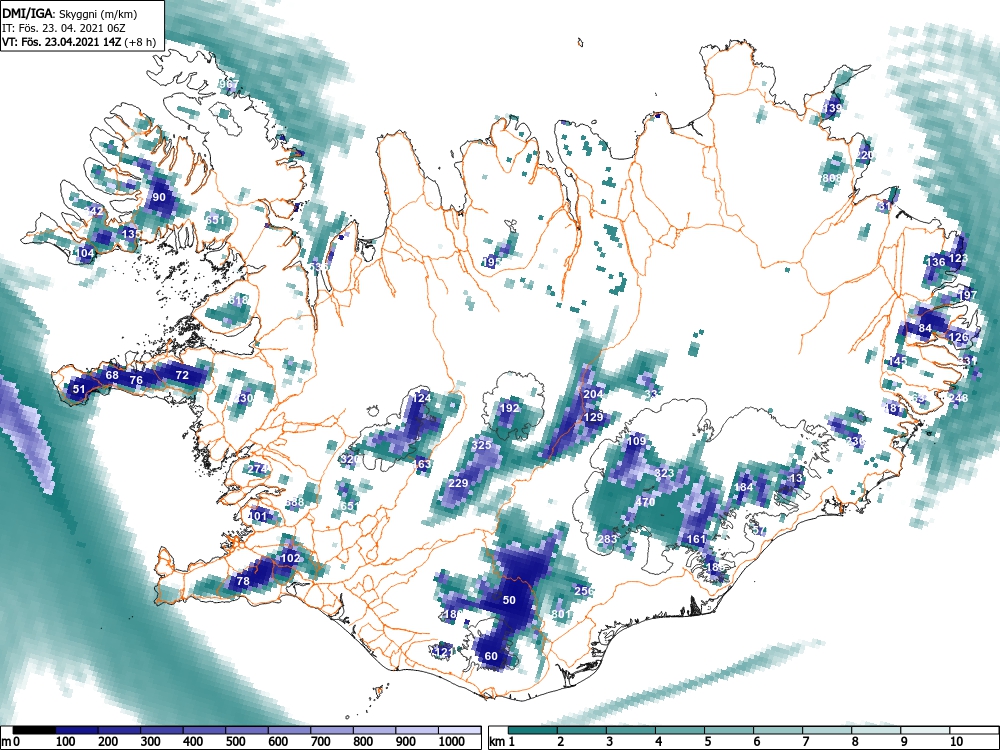The height and width of the screenshot is (750, 1000).
Task: Select the 'IT: Fös. 23. 04. 2021 06Z' line
Action: tap(64, 28)
